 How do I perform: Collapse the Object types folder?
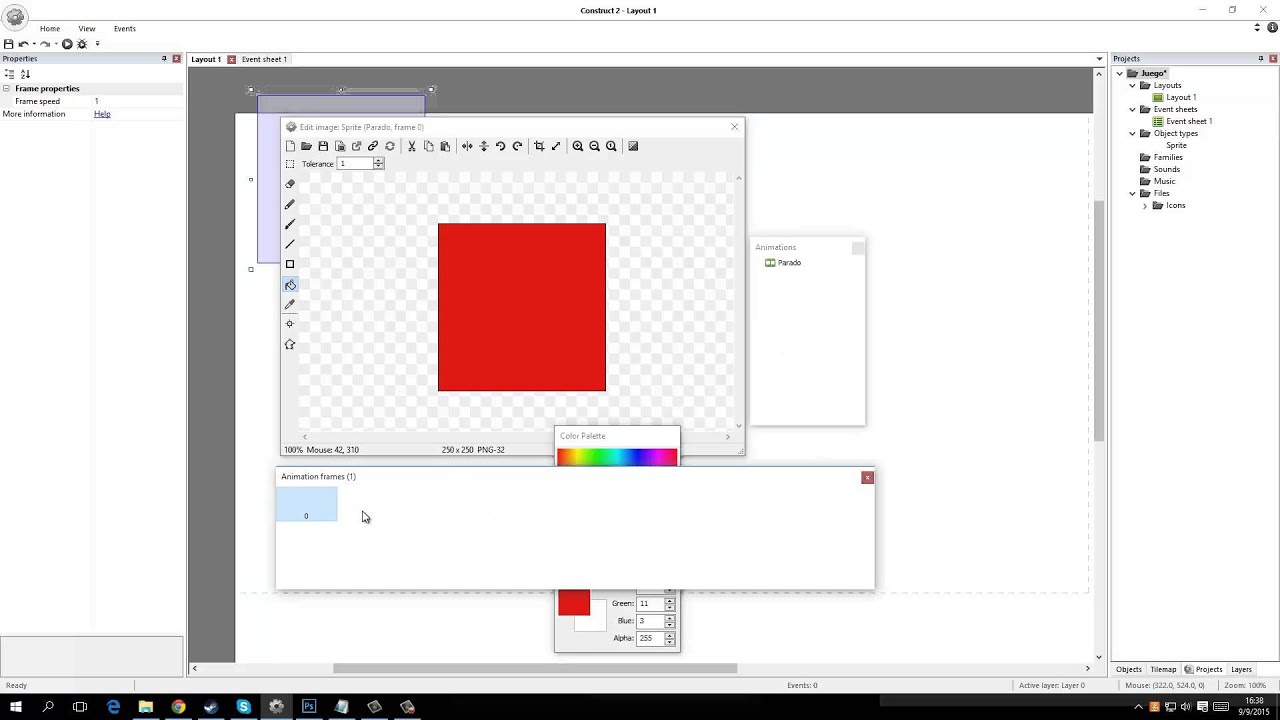coord(1132,133)
